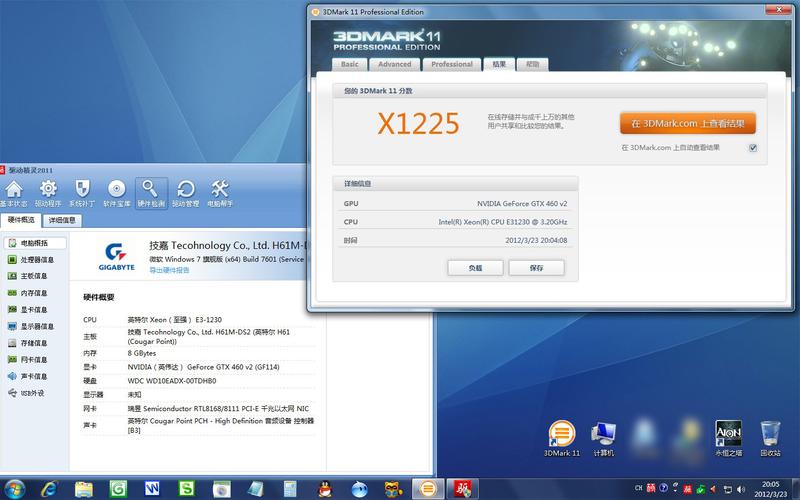The width and height of the screenshot is (800, 500).
Task: Open 计算机 desktop icon
Action: pos(604,438)
